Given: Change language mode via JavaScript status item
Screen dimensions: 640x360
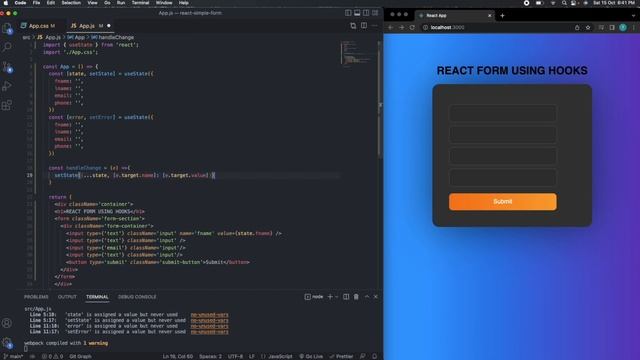Looking at the screenshot, I should (278, 356).
